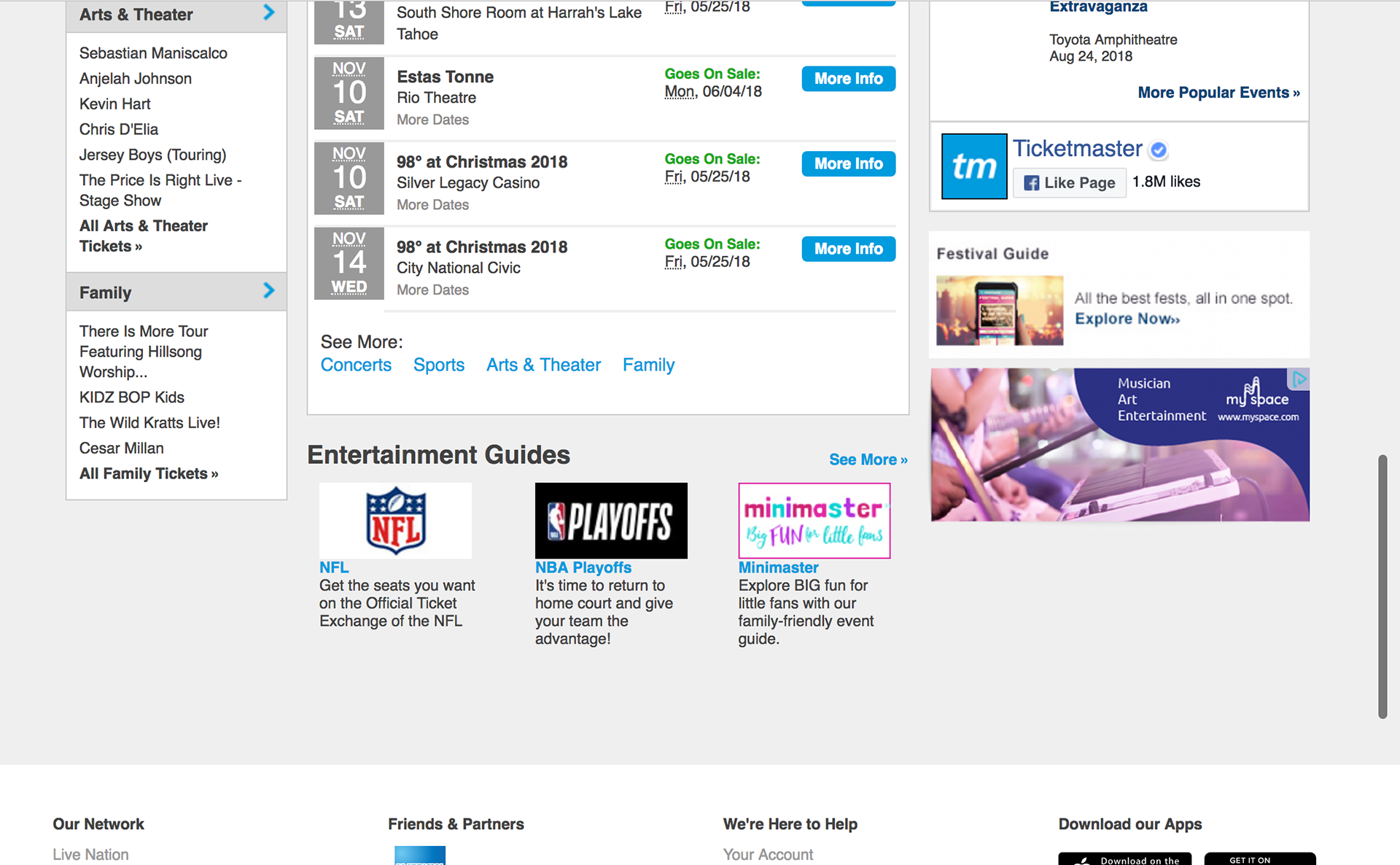Click the Facebook Like Page button
Screen dimensions: 1400x865
click(1069, 182)
